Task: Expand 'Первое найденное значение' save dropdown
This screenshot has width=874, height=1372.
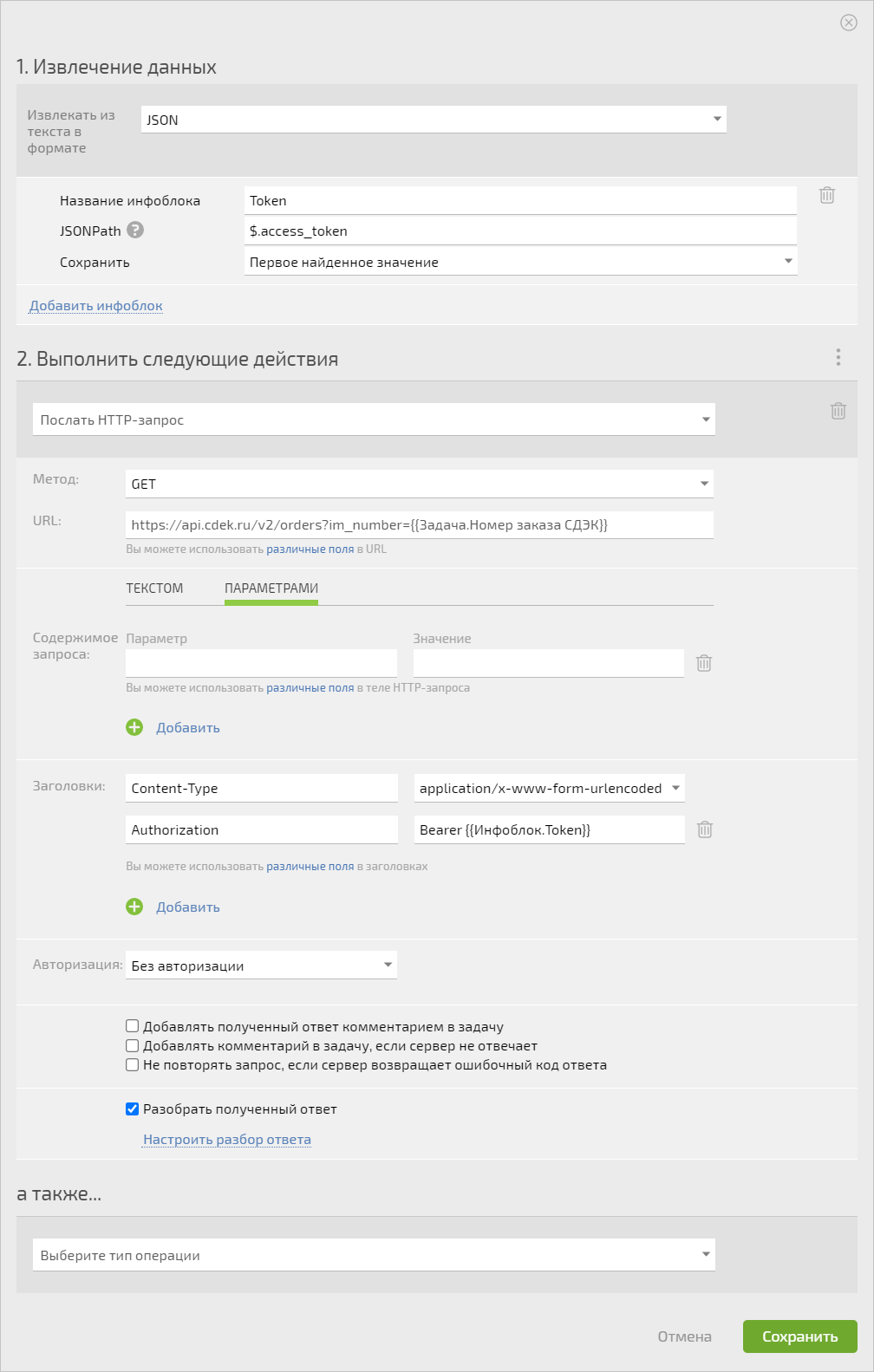Action: 520,262
